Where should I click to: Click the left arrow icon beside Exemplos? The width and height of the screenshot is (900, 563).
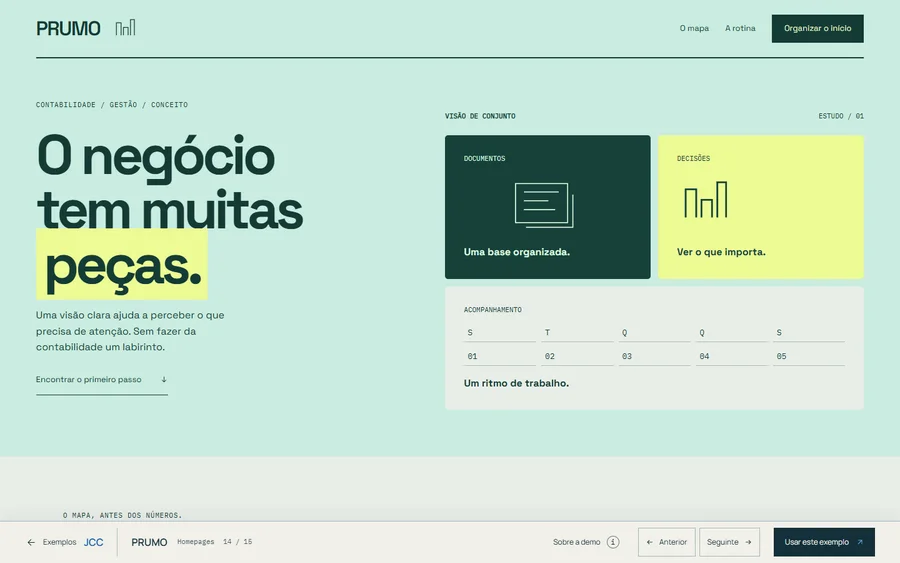(x=31, y=542)
